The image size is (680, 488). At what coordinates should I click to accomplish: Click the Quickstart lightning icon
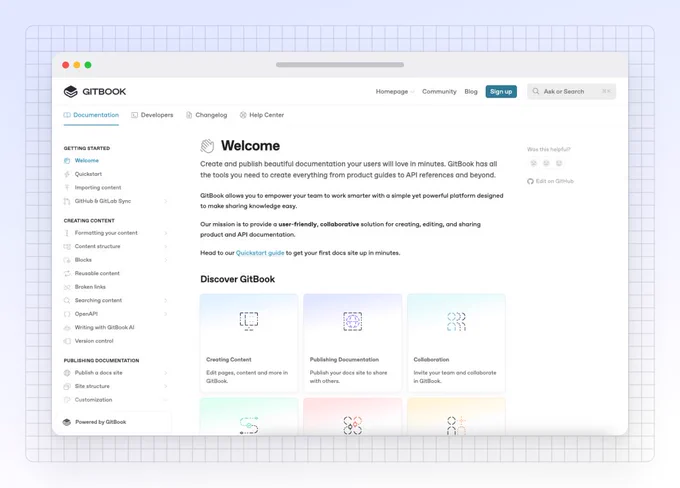[67, 174]
